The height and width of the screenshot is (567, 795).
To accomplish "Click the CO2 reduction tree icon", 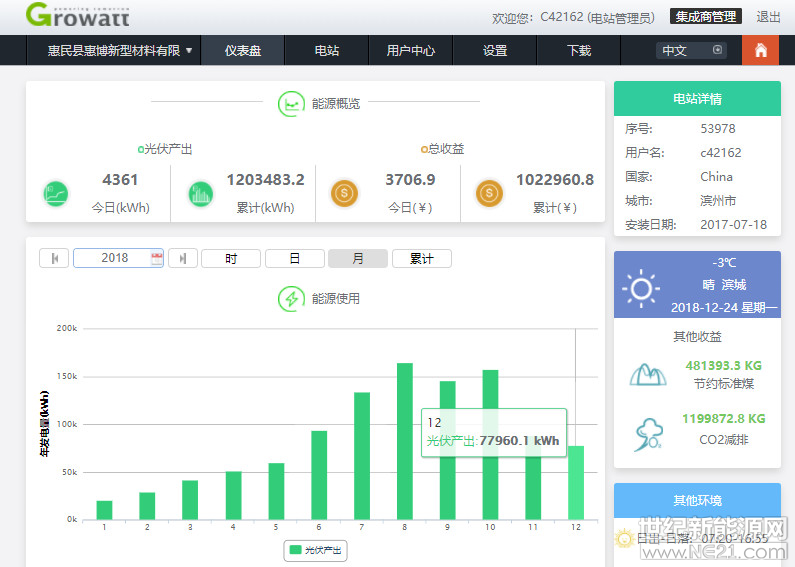I will click(x=648, y=432).
